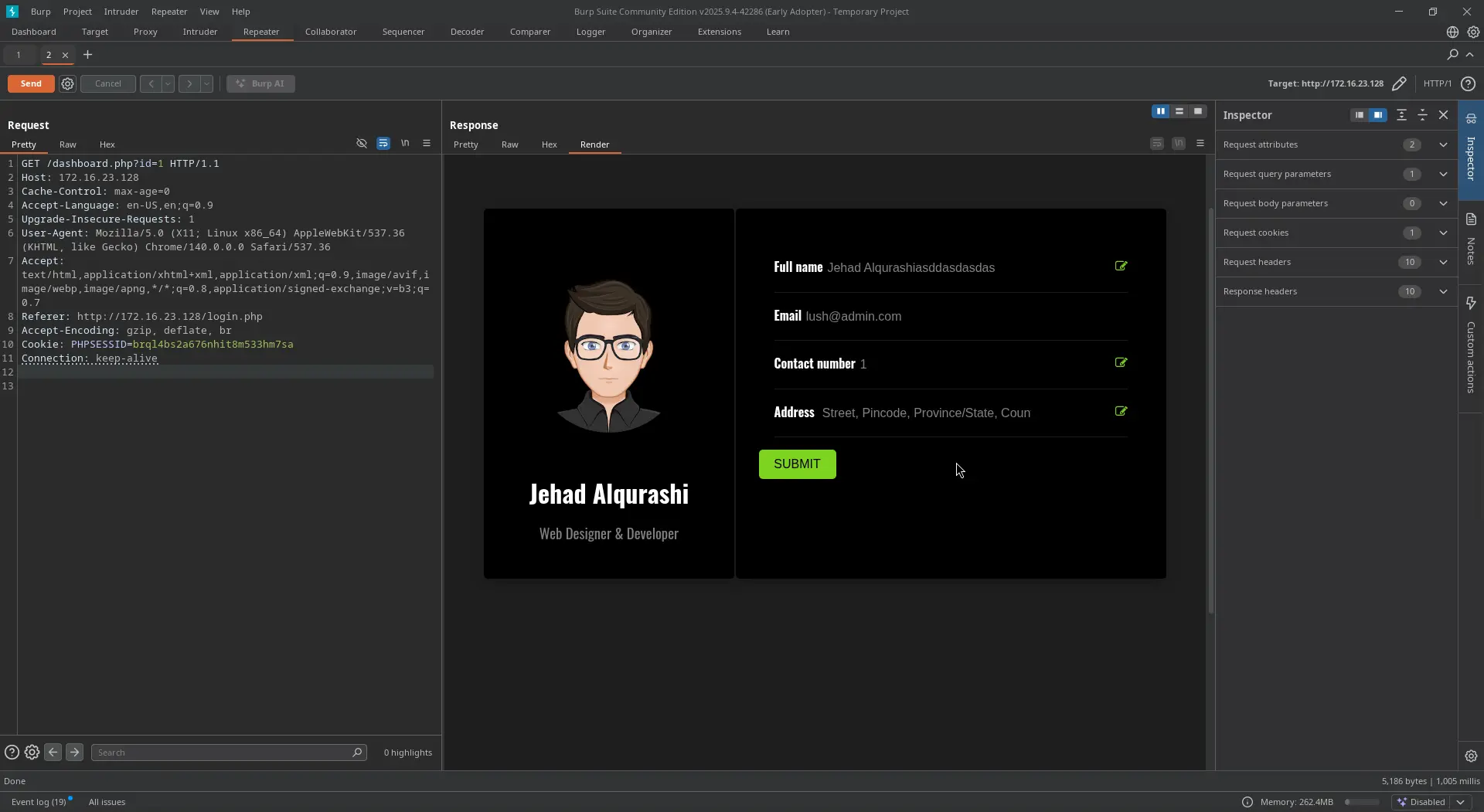
Task: Click the edit icon beside Full name
Action: pos(1121,267)
